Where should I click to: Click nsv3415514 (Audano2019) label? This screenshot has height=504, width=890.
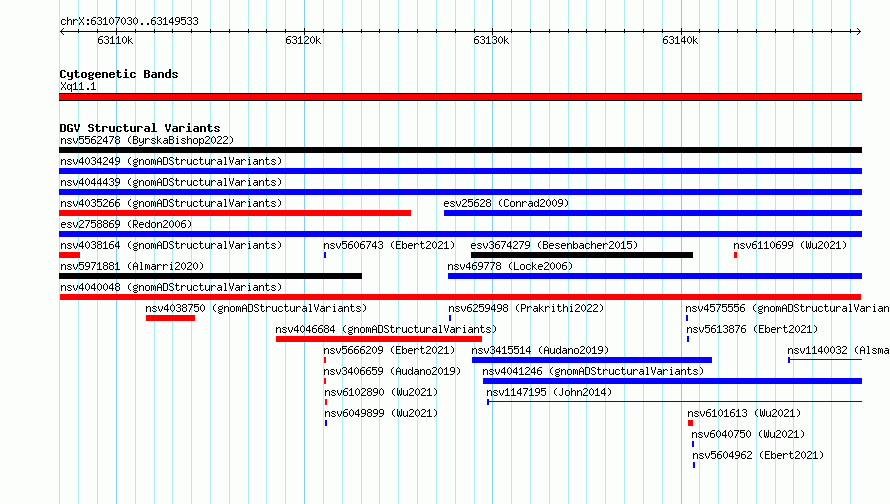[x=540, y=350]
